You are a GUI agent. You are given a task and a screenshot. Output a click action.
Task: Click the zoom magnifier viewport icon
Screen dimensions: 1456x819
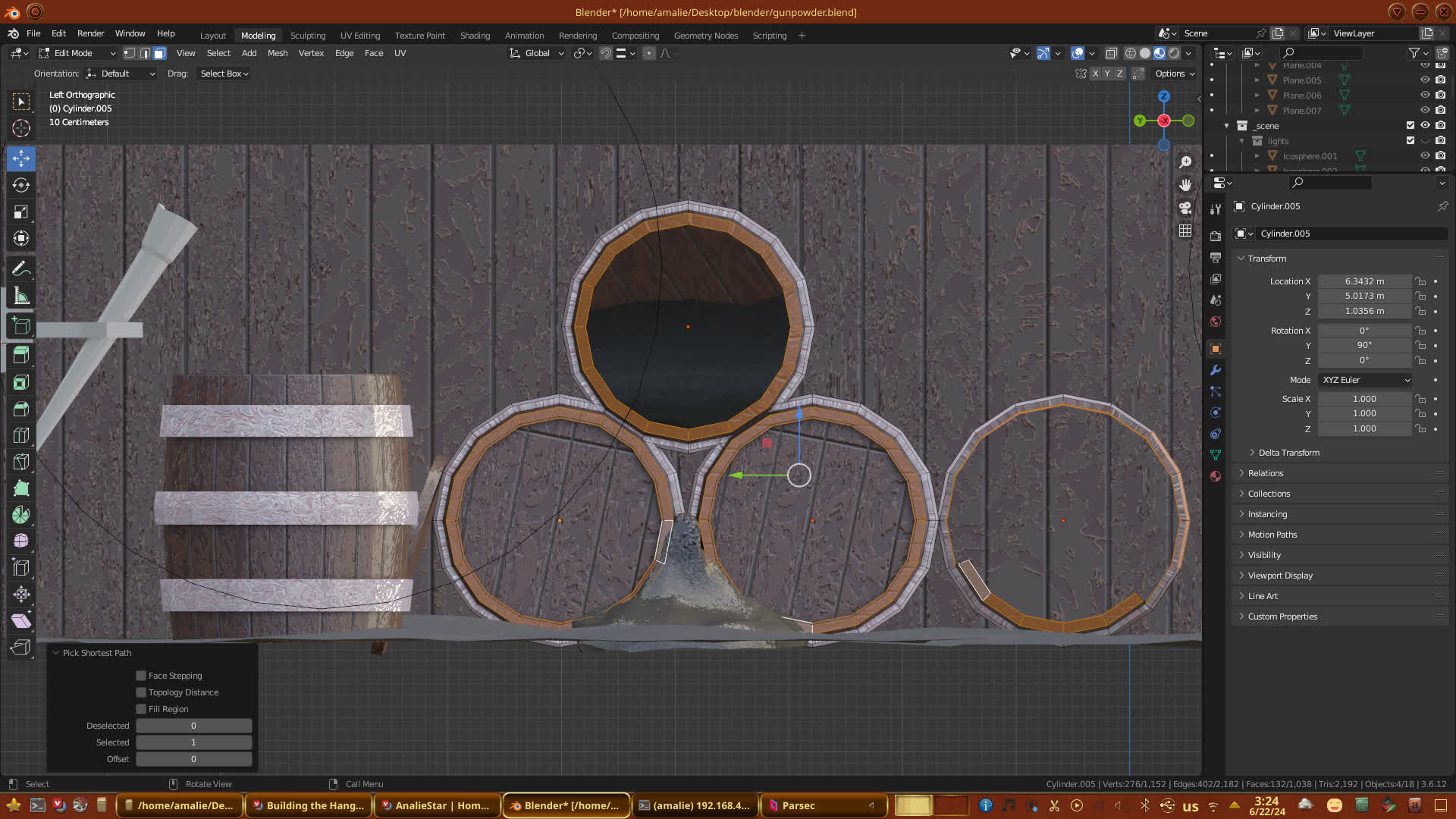[1185, 162]
